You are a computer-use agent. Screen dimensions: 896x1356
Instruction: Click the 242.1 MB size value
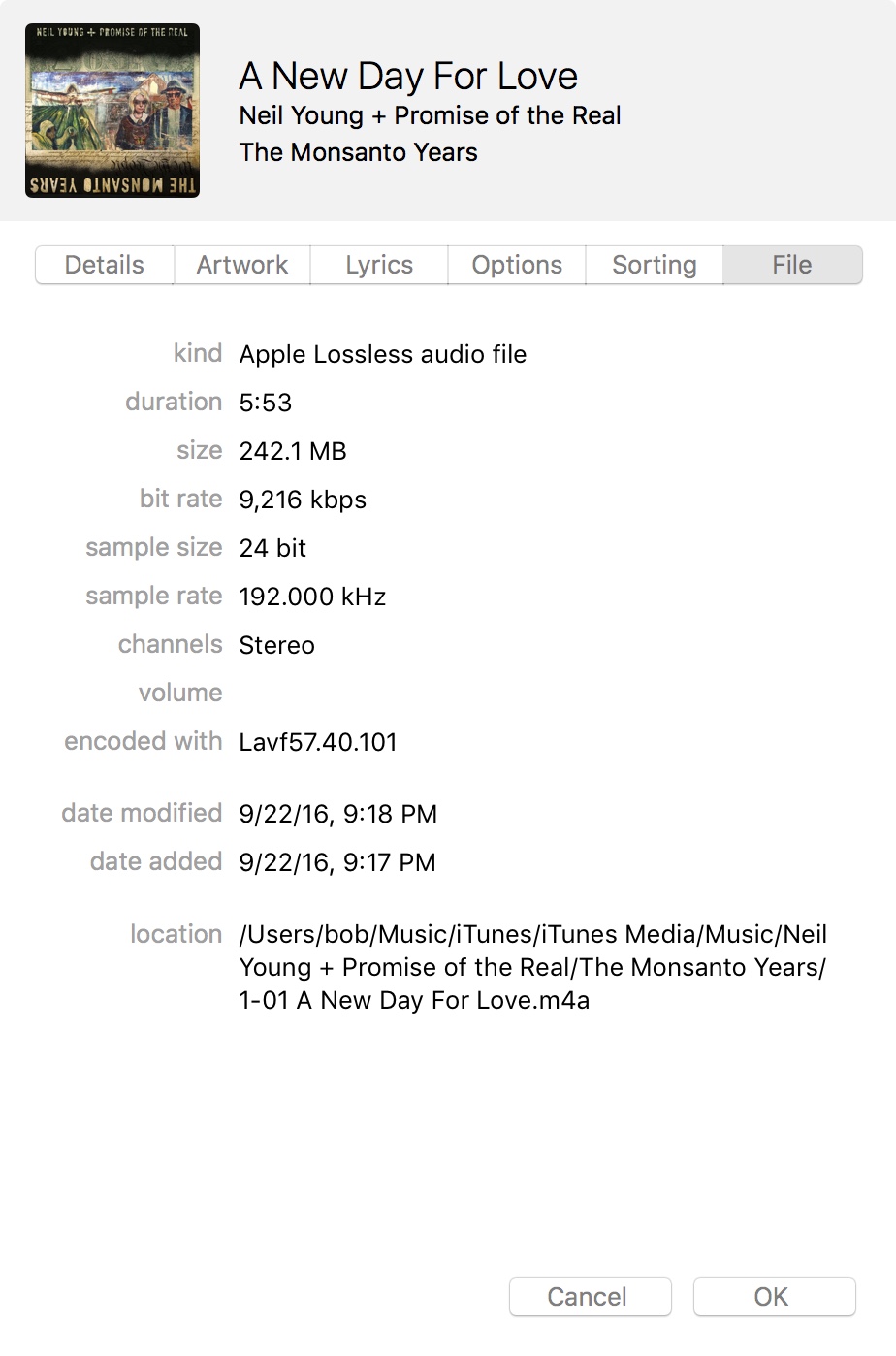point(293,451)
